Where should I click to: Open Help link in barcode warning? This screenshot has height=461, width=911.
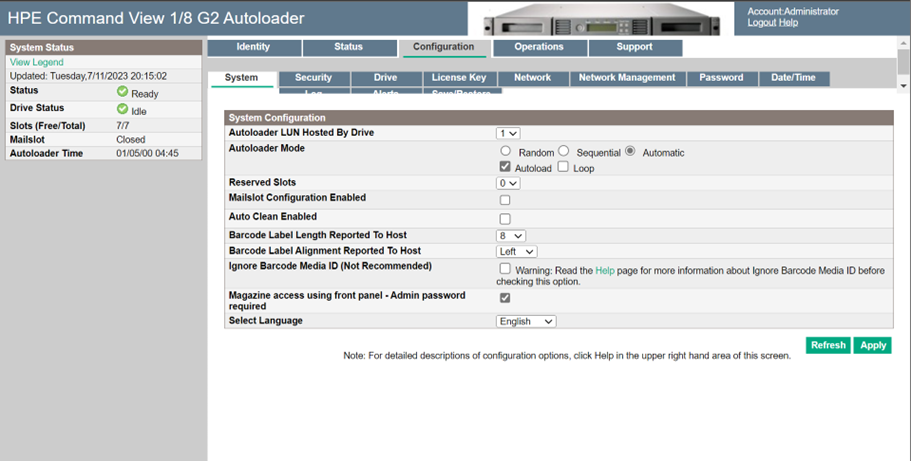604,271
